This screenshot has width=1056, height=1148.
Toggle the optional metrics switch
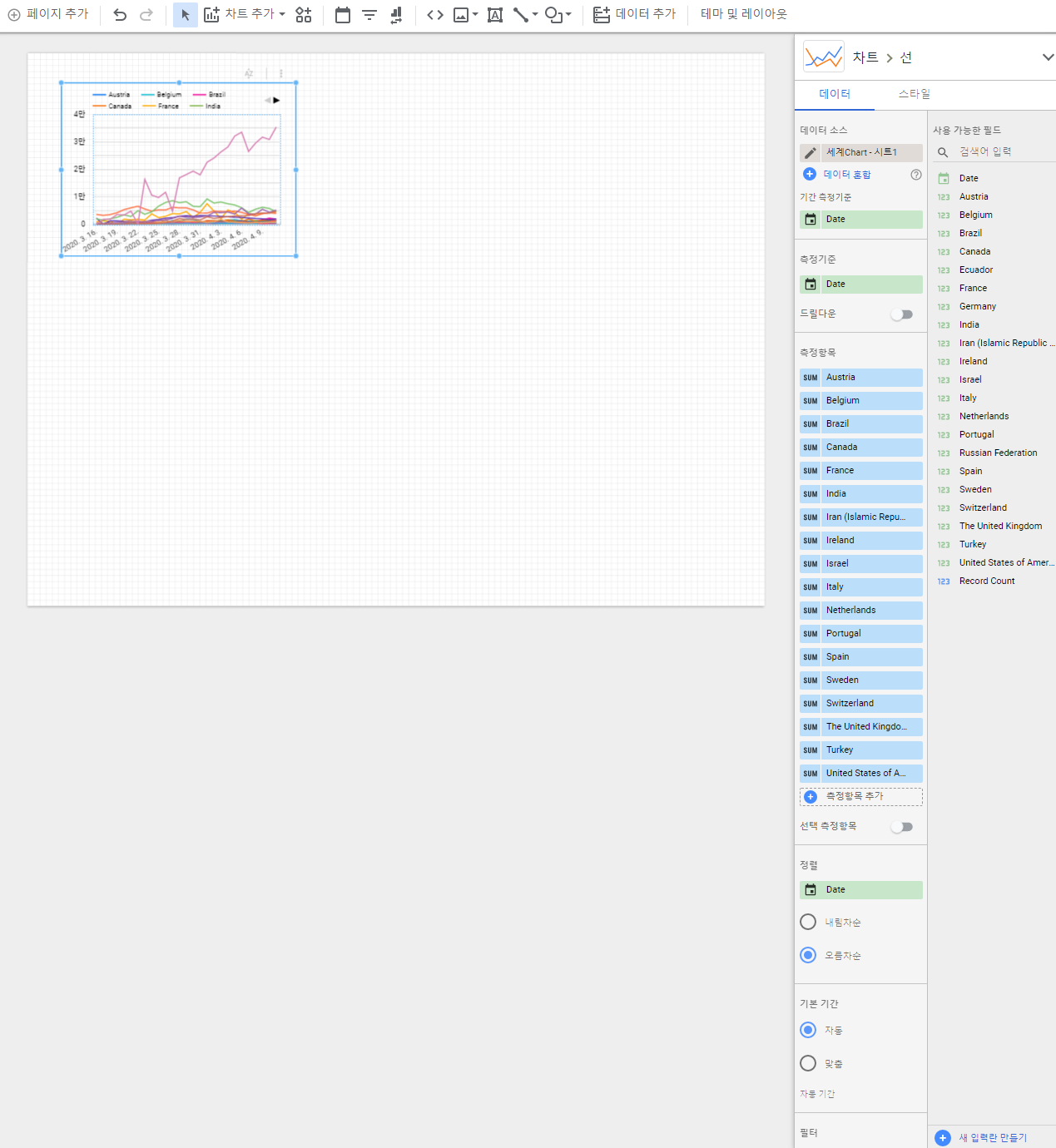click(x=902, y=827)
